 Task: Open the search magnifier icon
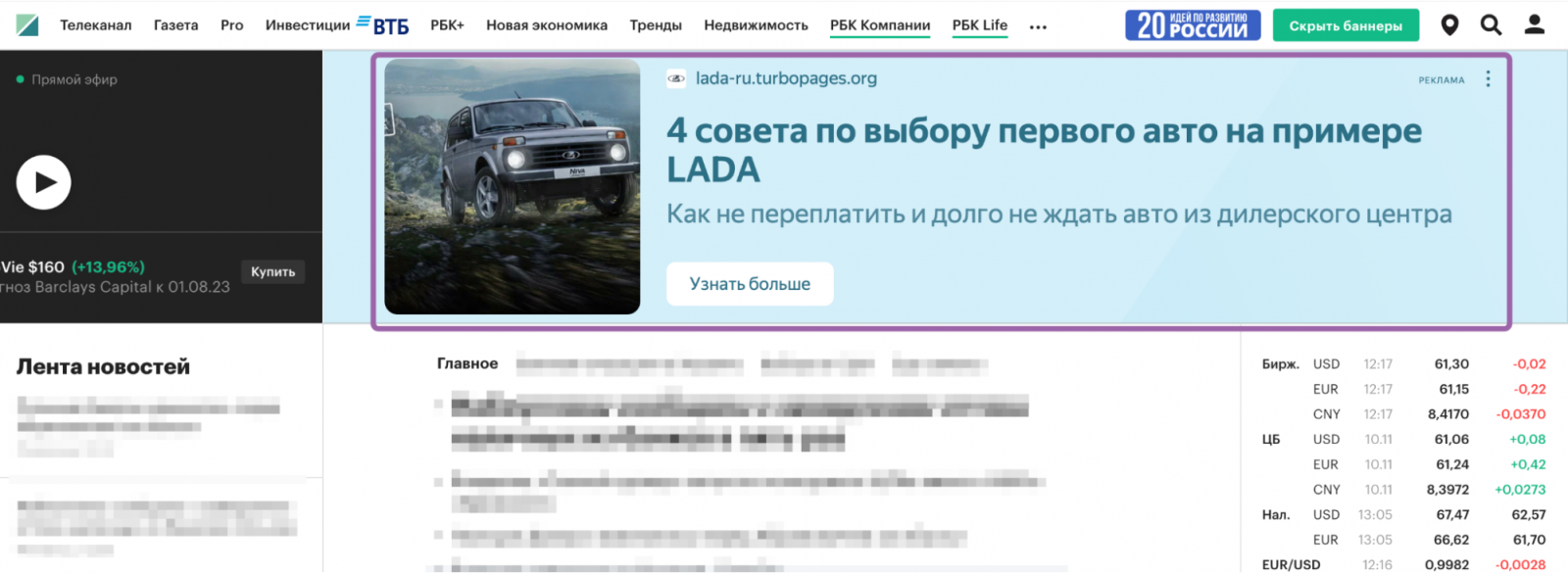pyautogui.click(x=1491, y=25)
